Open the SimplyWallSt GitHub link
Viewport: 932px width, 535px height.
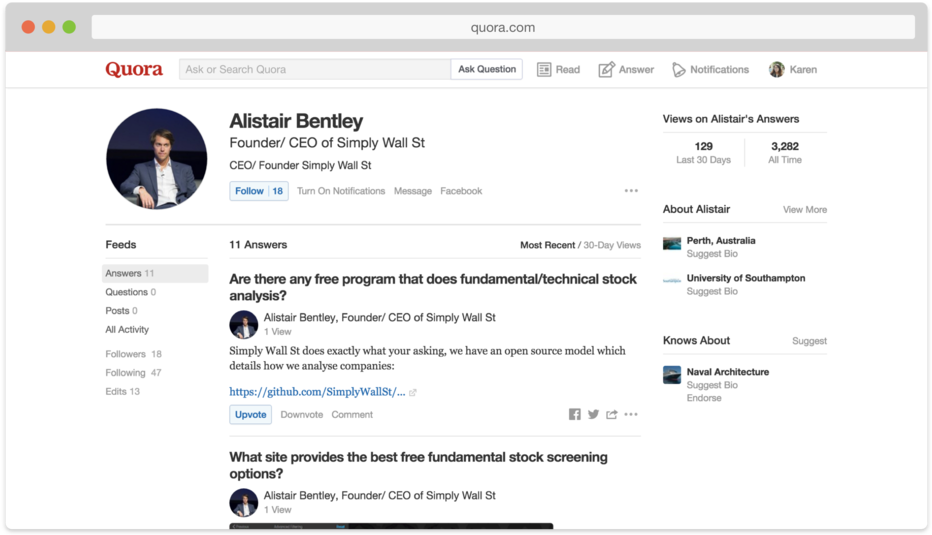coord(317,392)
